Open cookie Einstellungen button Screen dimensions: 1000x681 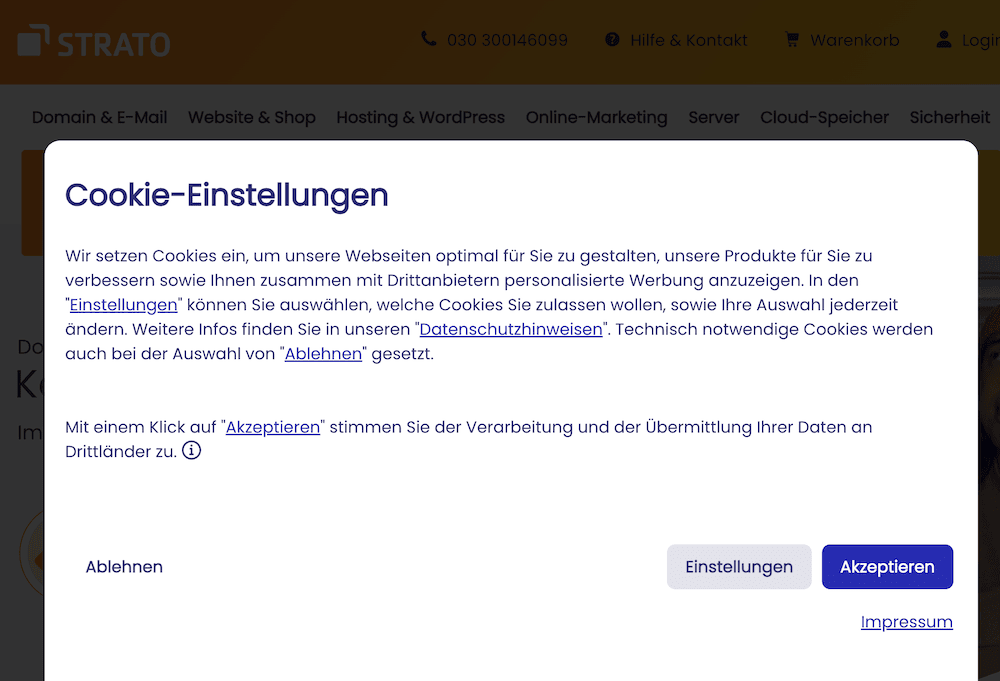(739, 567)
